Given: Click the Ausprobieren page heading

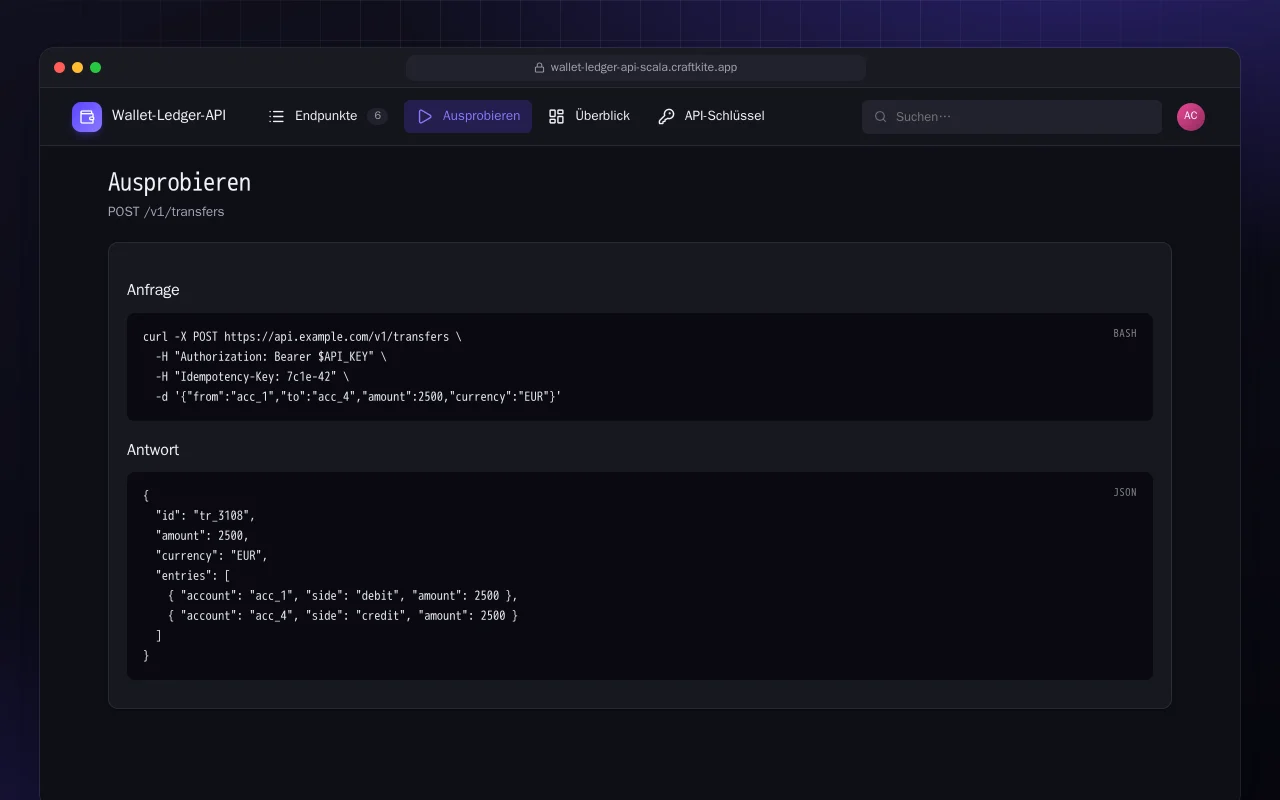Looking at the screenshot, I should click(179, 182).
